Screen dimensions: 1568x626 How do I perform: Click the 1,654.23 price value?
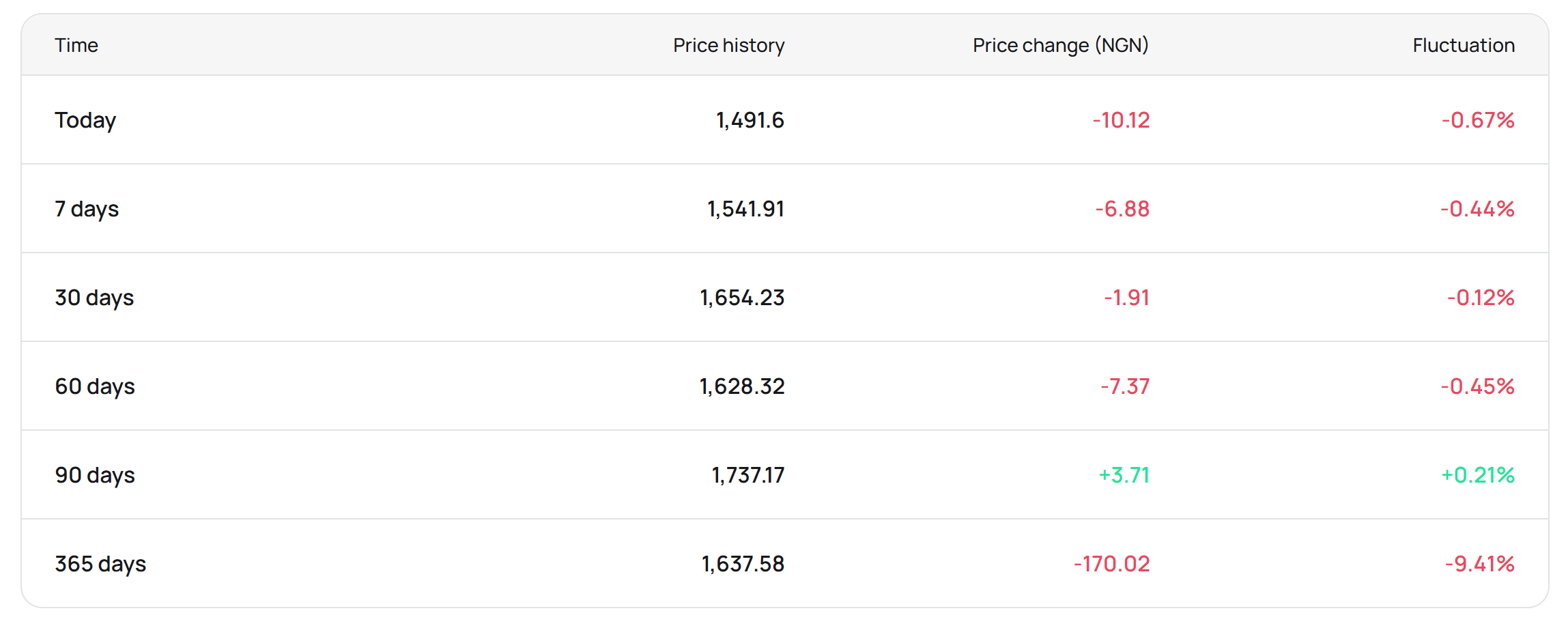click(742, 298)
